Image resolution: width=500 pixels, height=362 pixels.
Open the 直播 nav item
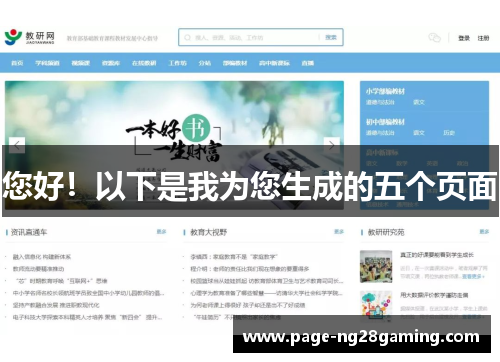point(308,63)
